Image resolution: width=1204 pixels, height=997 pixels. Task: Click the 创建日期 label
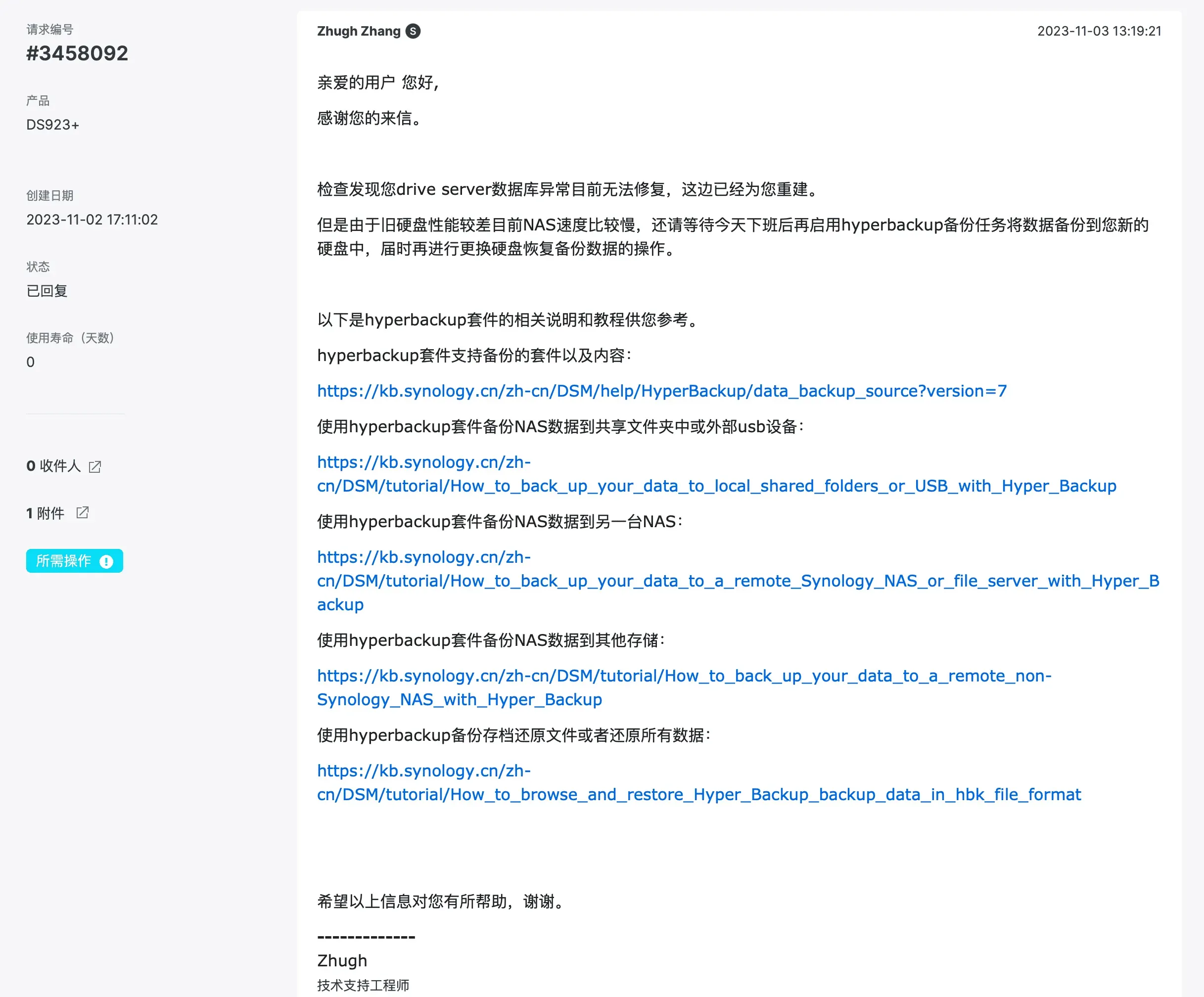(50, 195)
